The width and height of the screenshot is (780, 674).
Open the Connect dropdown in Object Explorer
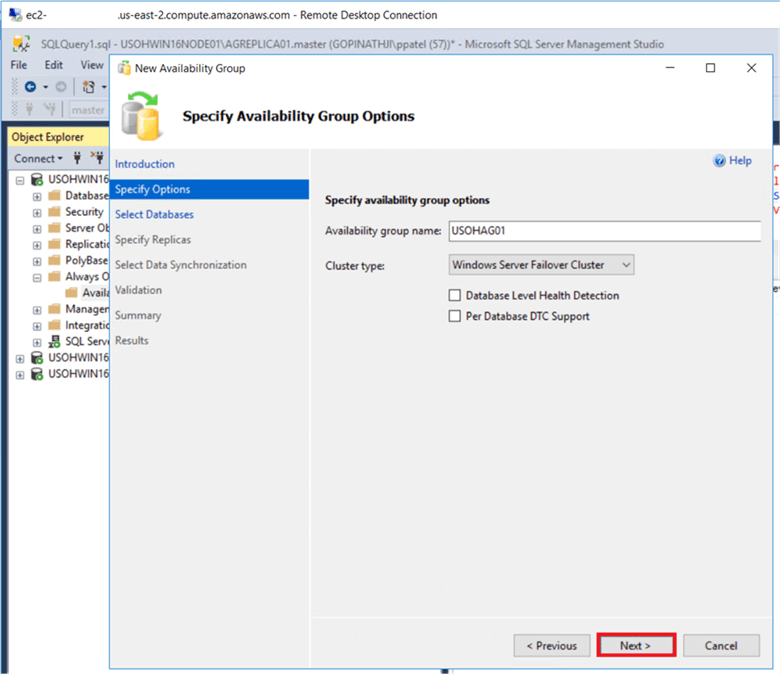pos(38,158)
